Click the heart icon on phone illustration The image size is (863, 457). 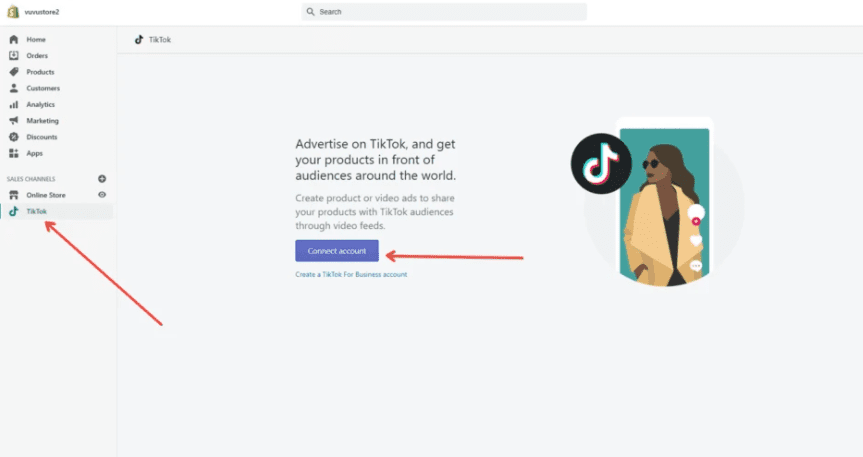[696, 241]
